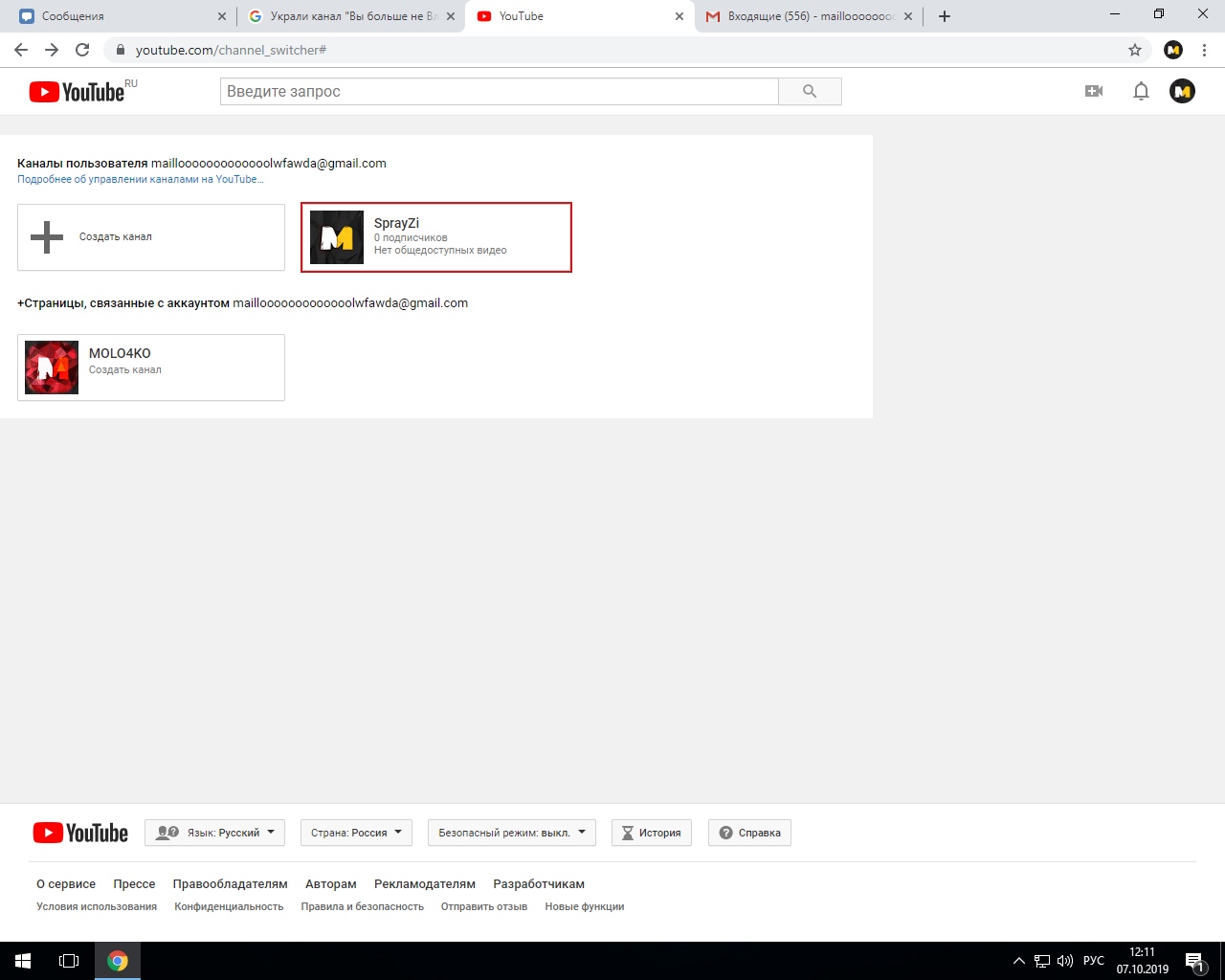
Task: Open the Windows action center
Action: point(1194,961)
